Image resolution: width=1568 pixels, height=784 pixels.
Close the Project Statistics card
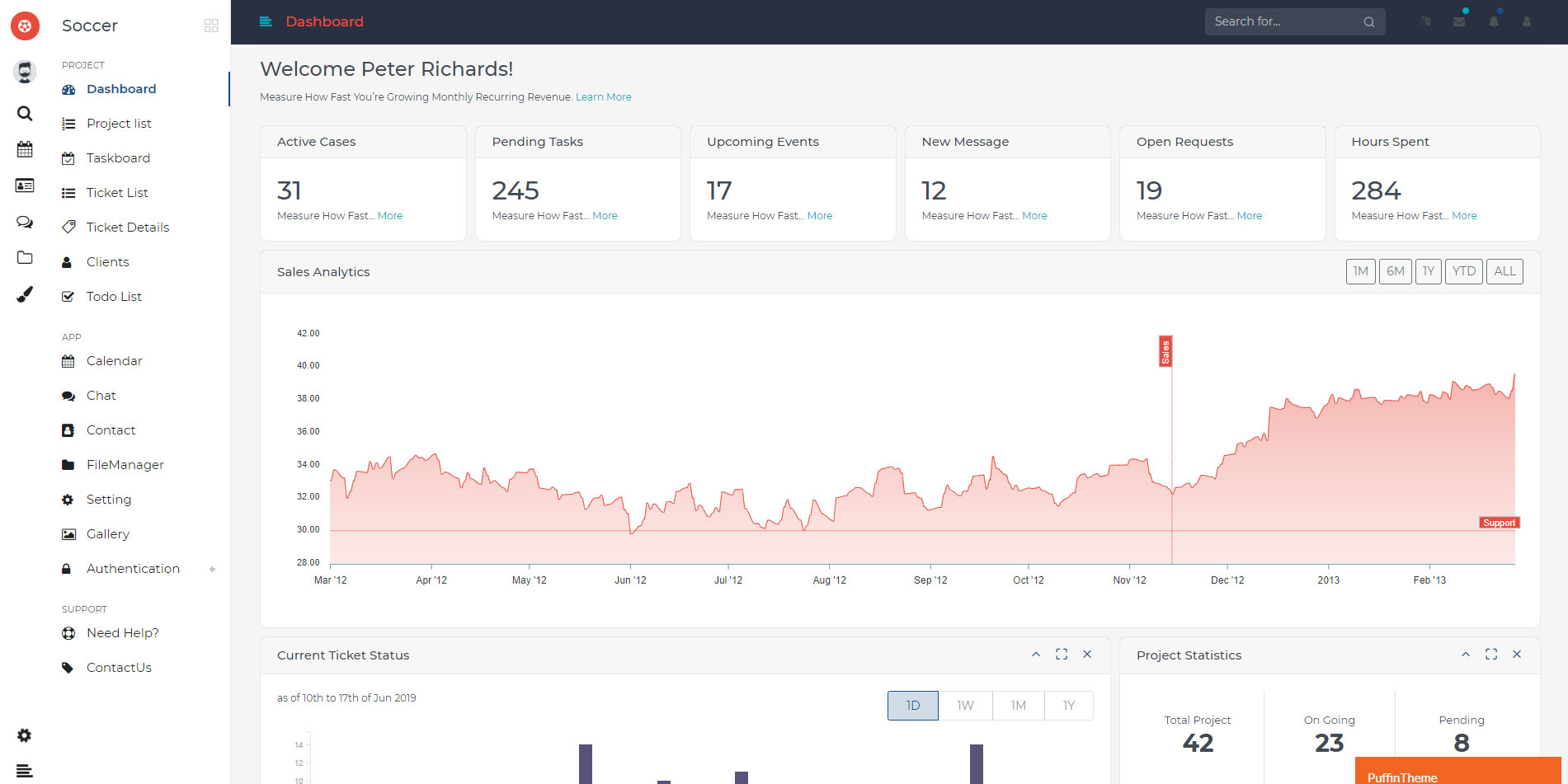[1517, 655]
